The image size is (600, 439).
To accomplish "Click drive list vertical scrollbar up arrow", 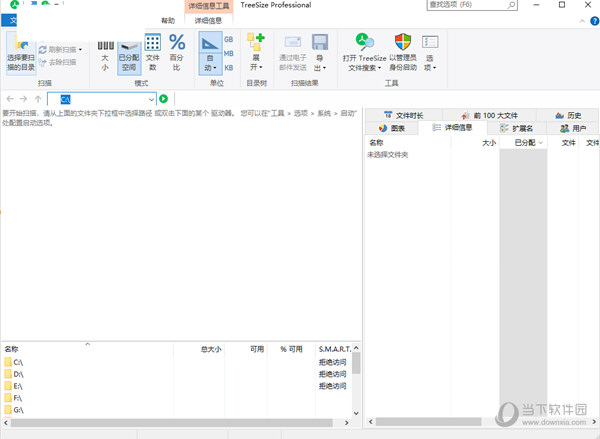I will [x=356, y=348].
